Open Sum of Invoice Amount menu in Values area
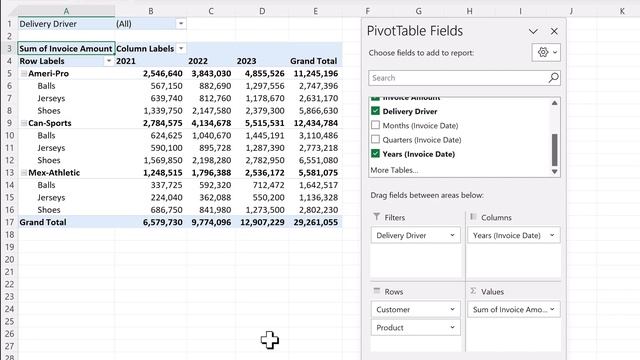The width and height of the screenshot is (640, 360). click(552, 309)
